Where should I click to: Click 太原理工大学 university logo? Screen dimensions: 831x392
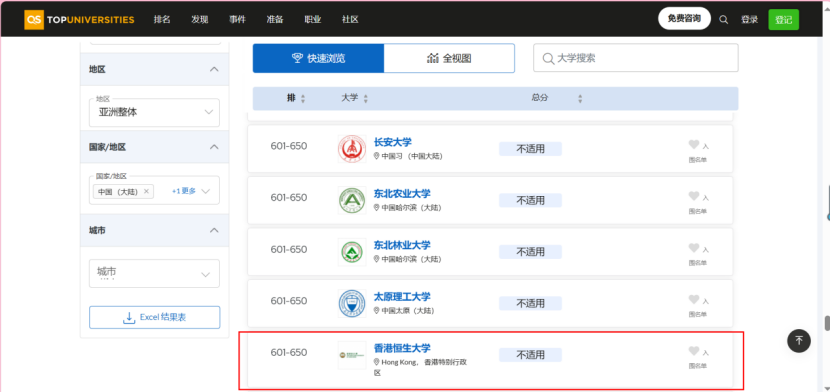pos(352,304)
